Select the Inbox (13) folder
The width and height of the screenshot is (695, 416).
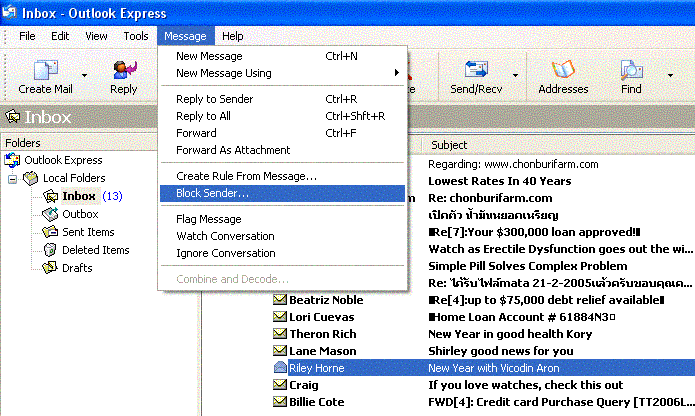[x=92, y=196]
